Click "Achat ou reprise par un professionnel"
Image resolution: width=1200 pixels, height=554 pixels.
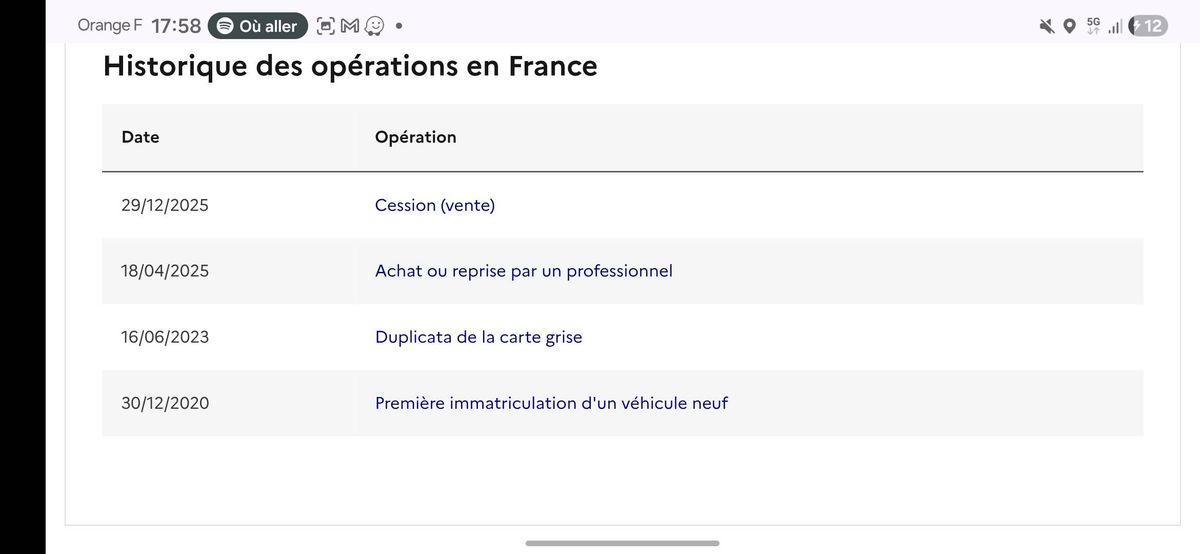[x=523, y=271]
